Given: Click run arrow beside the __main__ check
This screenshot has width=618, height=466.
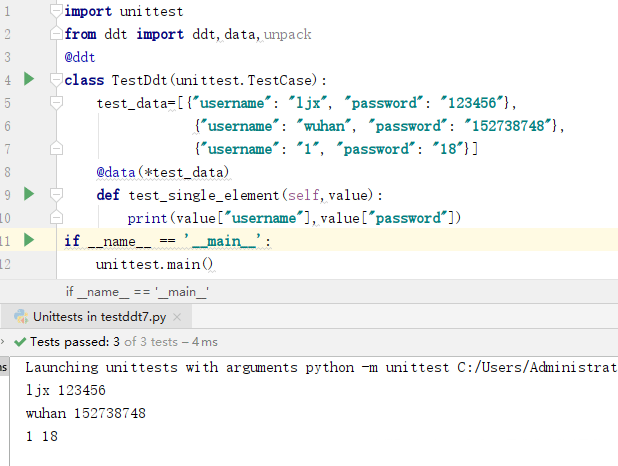Looking at the screenshot, I should click(29, 240).
